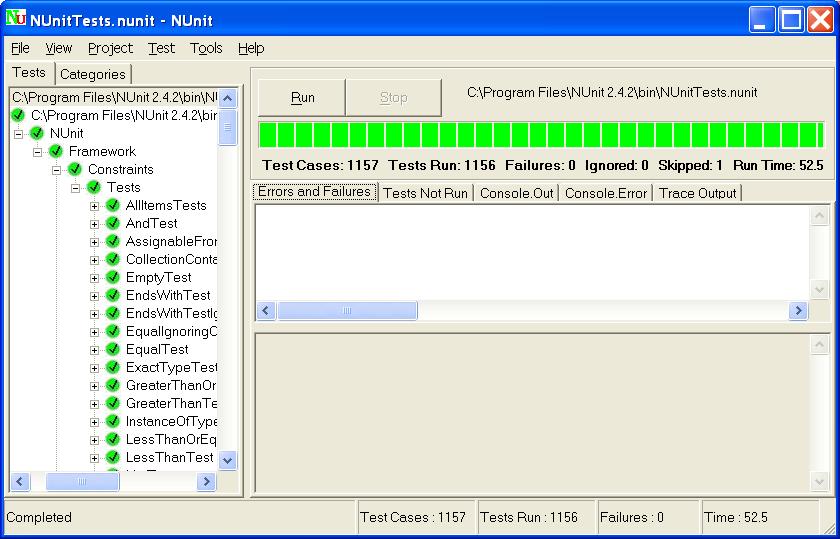Click tree panel scroll right arrow

click(x=206, y=481)
